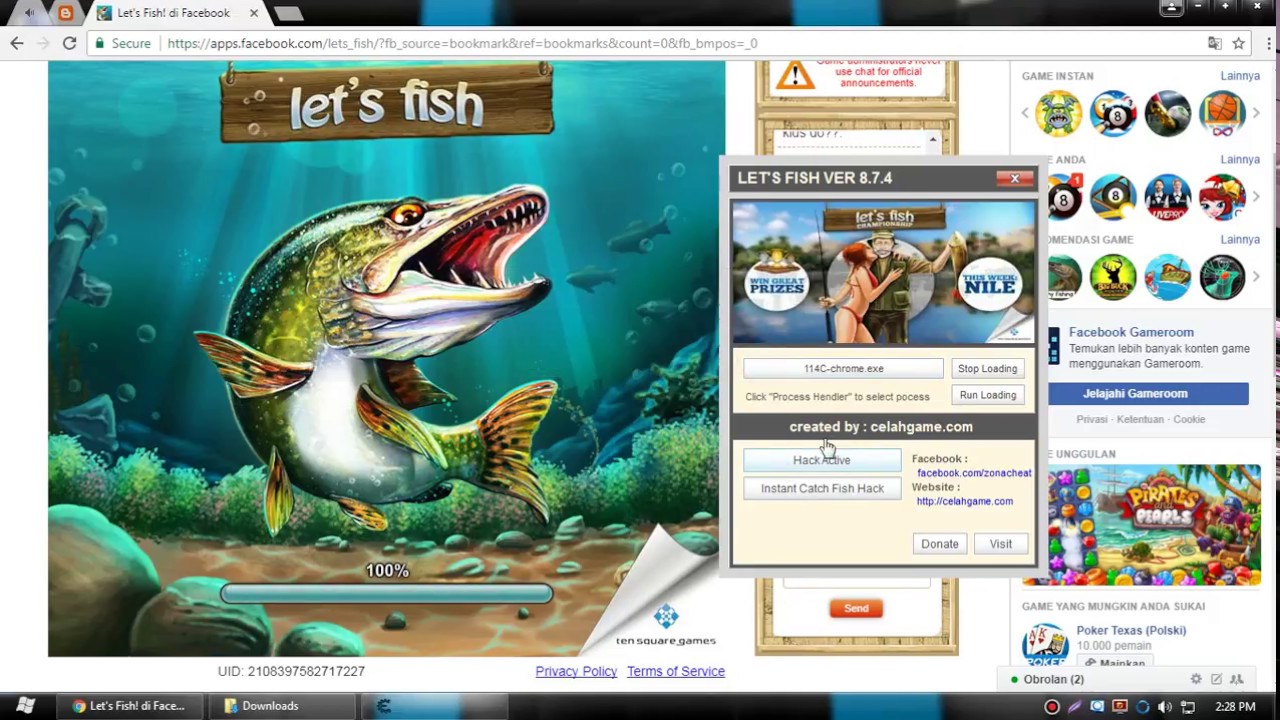Go back using the browser back arrow
The height and width of the screenshot is (720, 1280).
tap(17, 43)
